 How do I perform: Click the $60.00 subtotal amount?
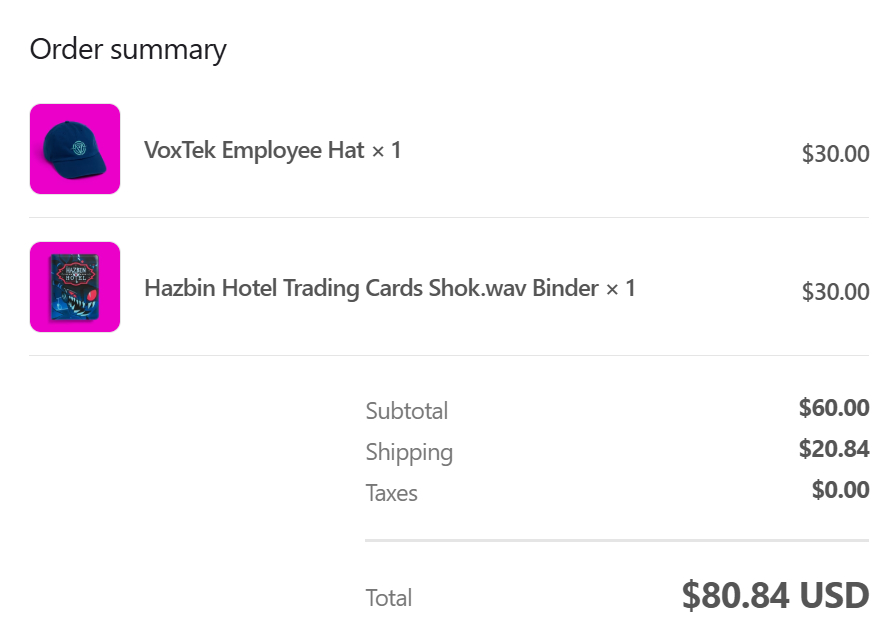click(834, 408)
